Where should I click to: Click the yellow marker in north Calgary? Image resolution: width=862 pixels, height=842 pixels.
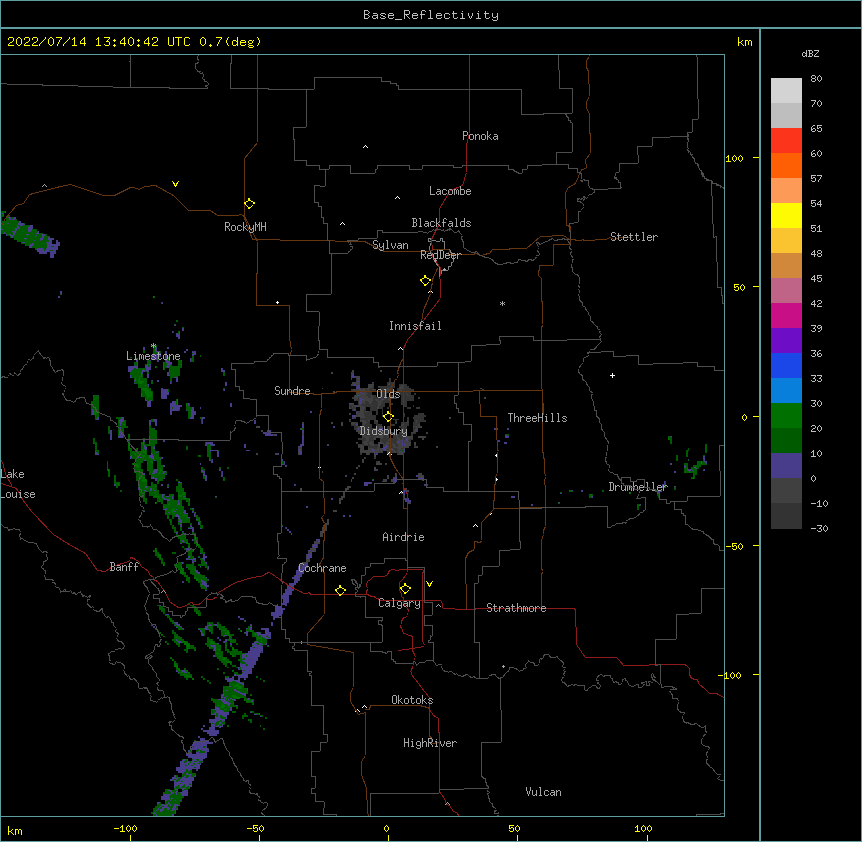tap(405, 589)
